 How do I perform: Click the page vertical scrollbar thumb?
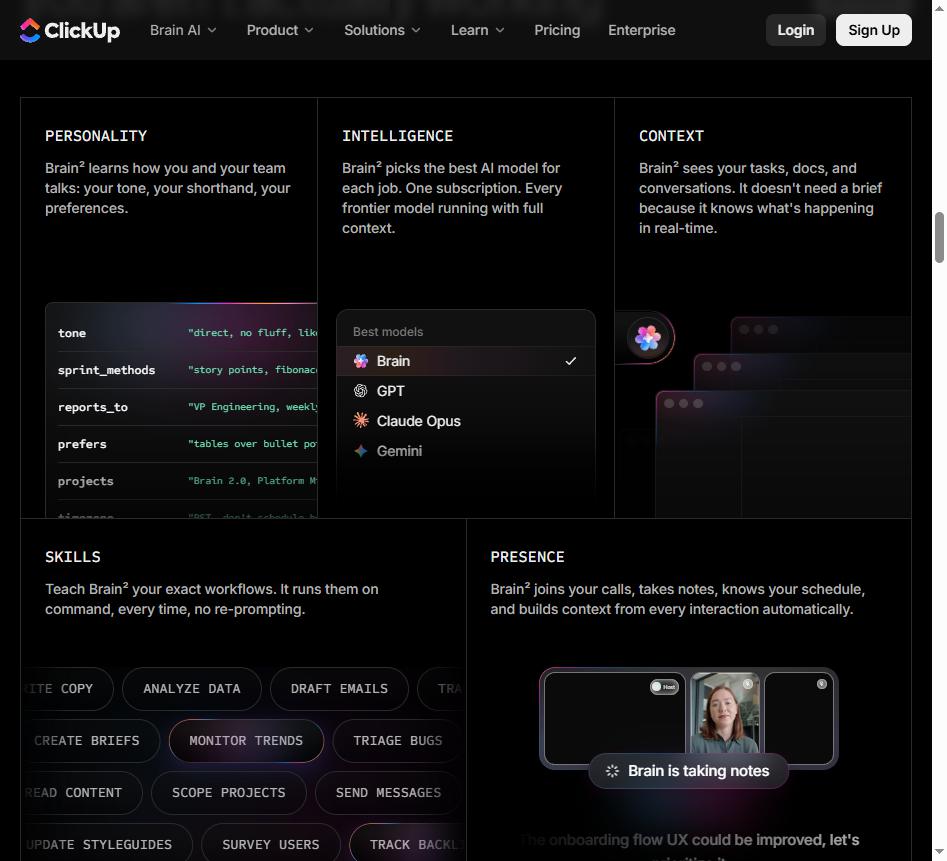tap(939, 237)
